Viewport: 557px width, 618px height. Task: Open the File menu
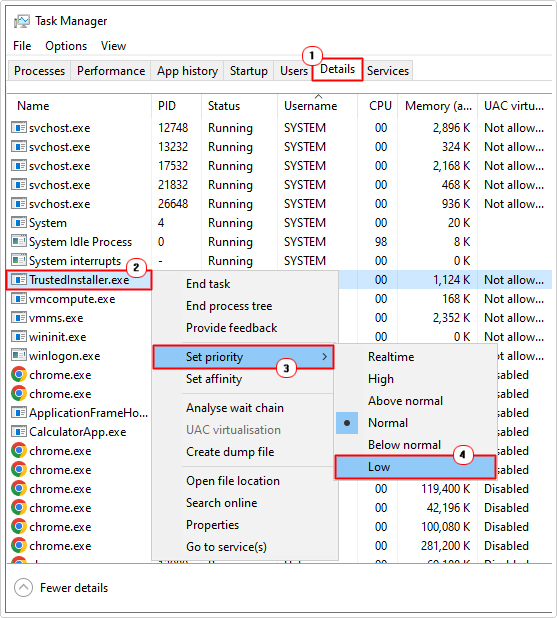(x=22, y=46)
